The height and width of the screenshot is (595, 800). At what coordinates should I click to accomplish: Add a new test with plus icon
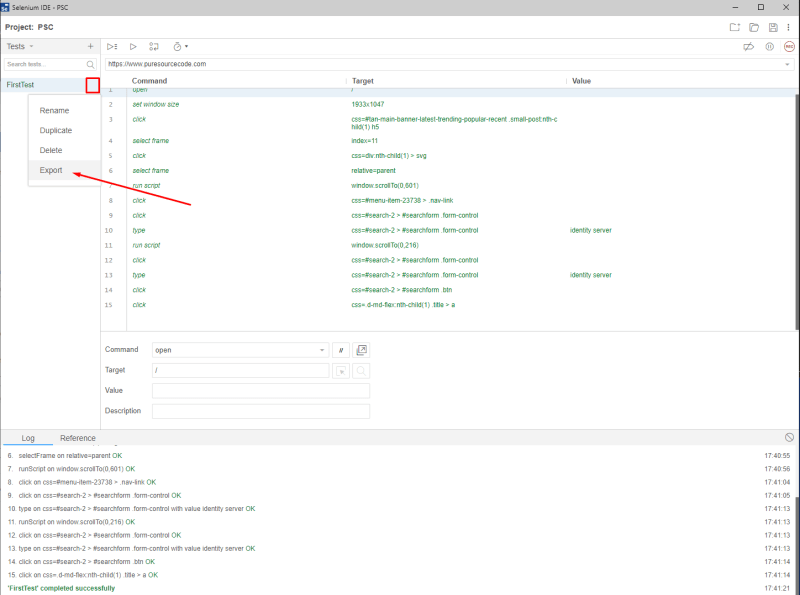coord(90,46)
